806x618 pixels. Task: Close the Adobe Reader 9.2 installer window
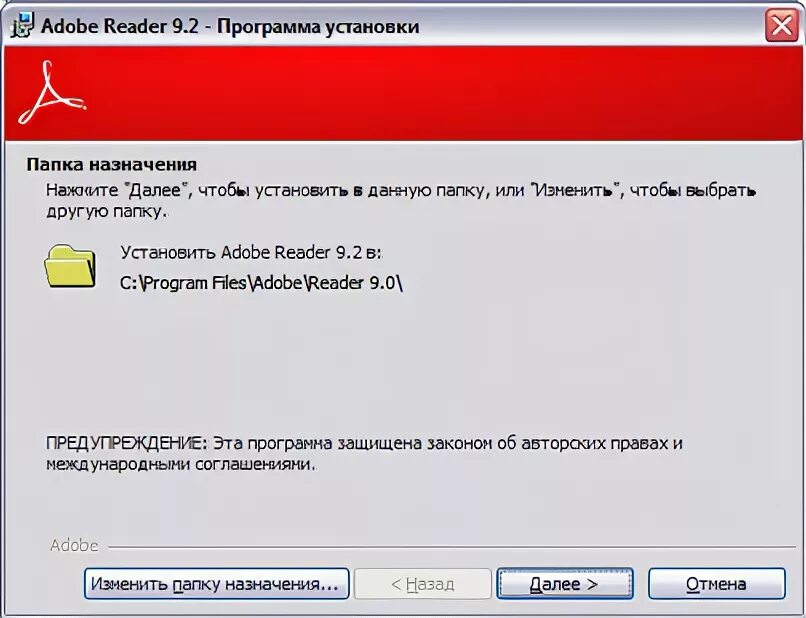point(781,25)
